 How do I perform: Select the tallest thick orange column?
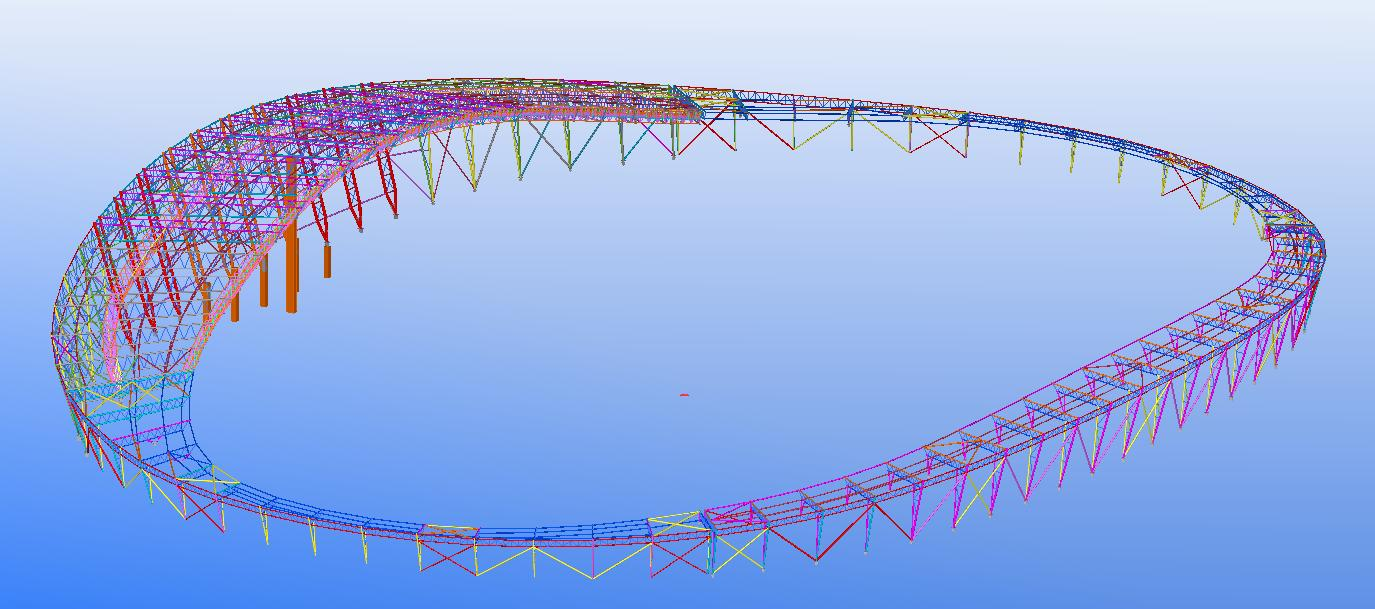click(x=291, y=234)
